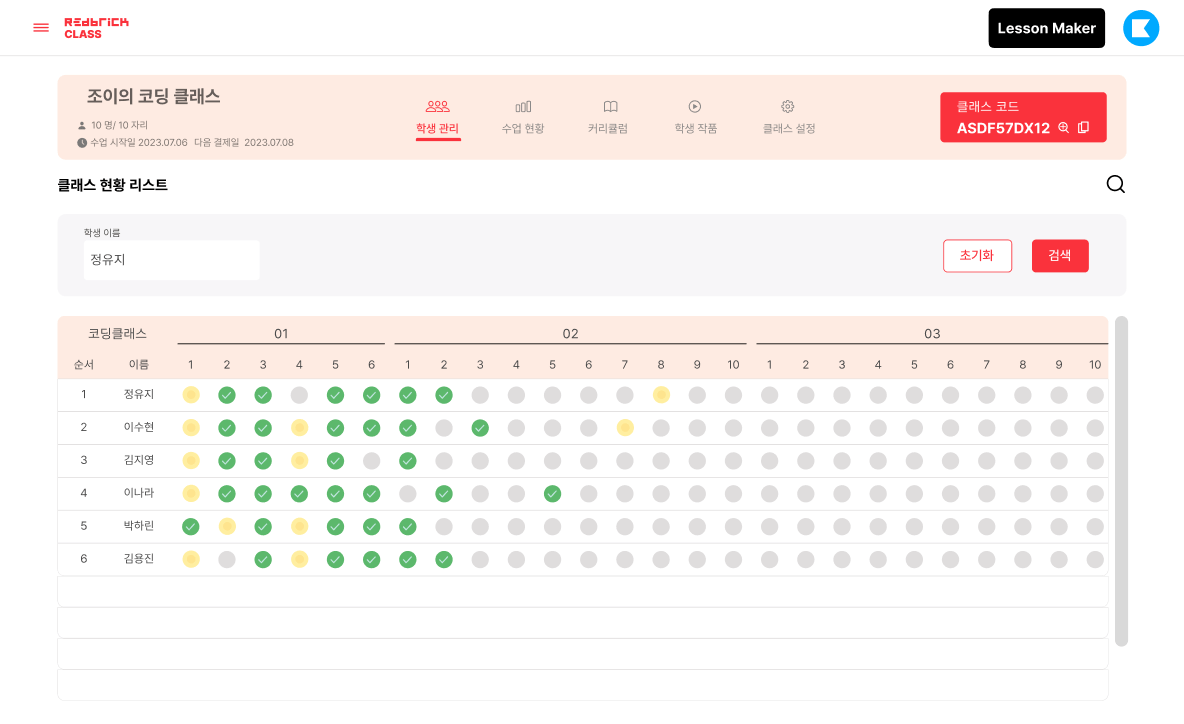The width and height of the screenshot is (1184, 724).
Task: Click the search icon beside 클래스 현황 리스트
Action: 1115,184
